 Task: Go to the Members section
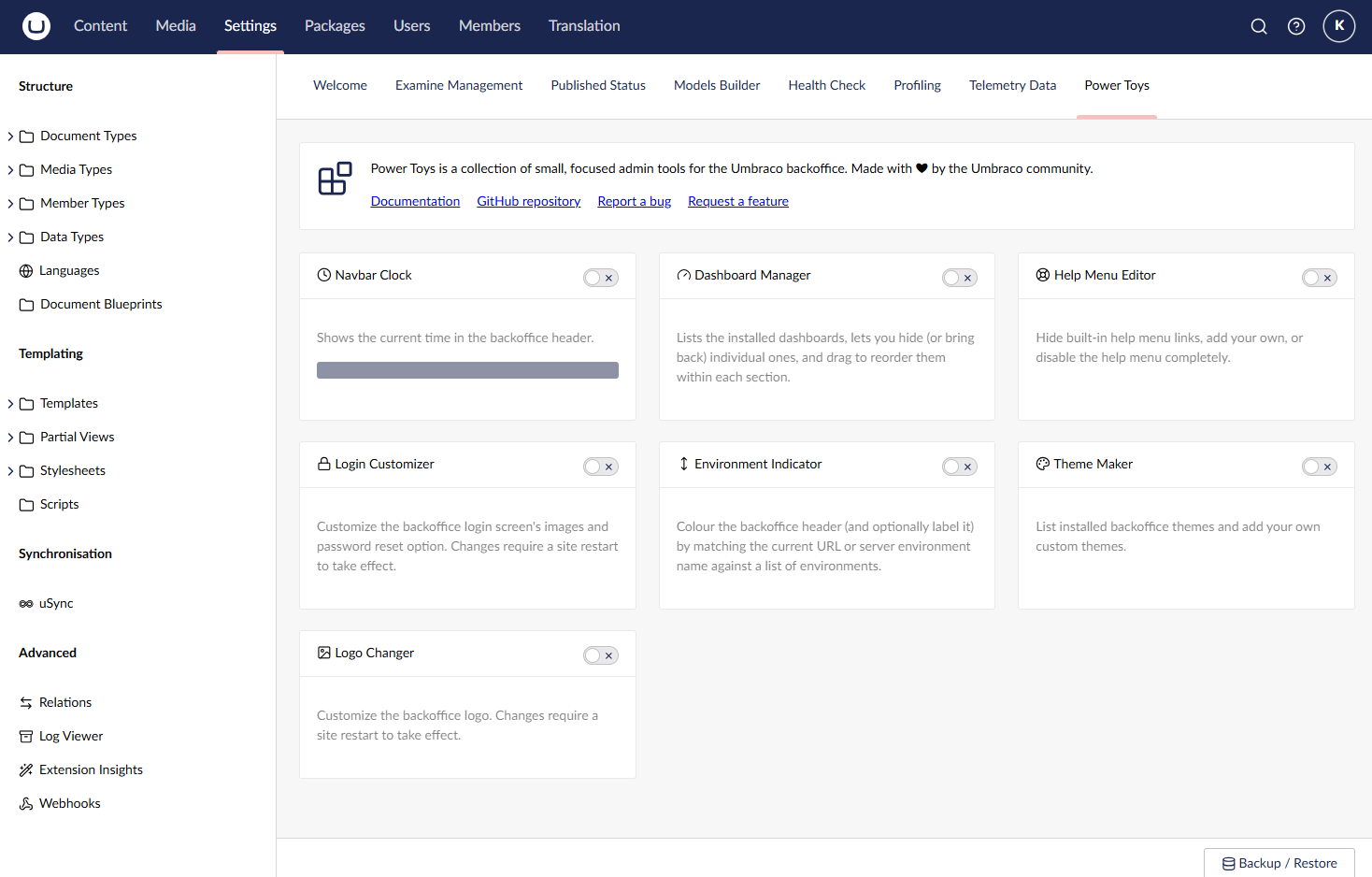pyautogui.click(x=490, y=26)
